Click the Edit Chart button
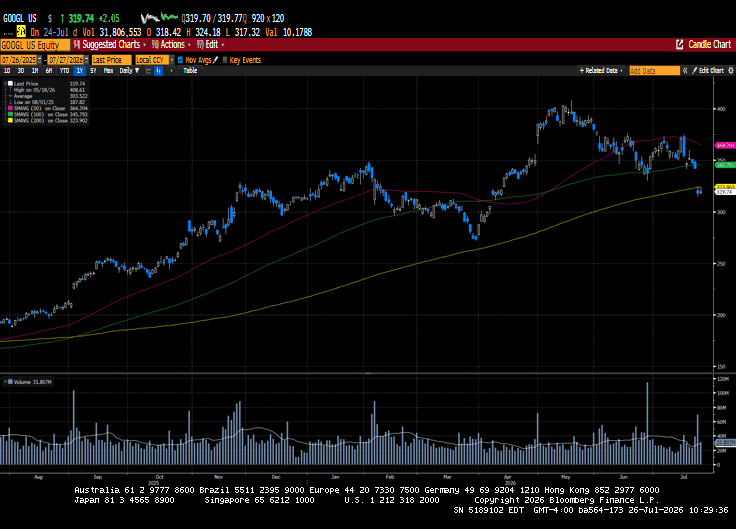Screen dimensions: 736x529 click(708, 71)
